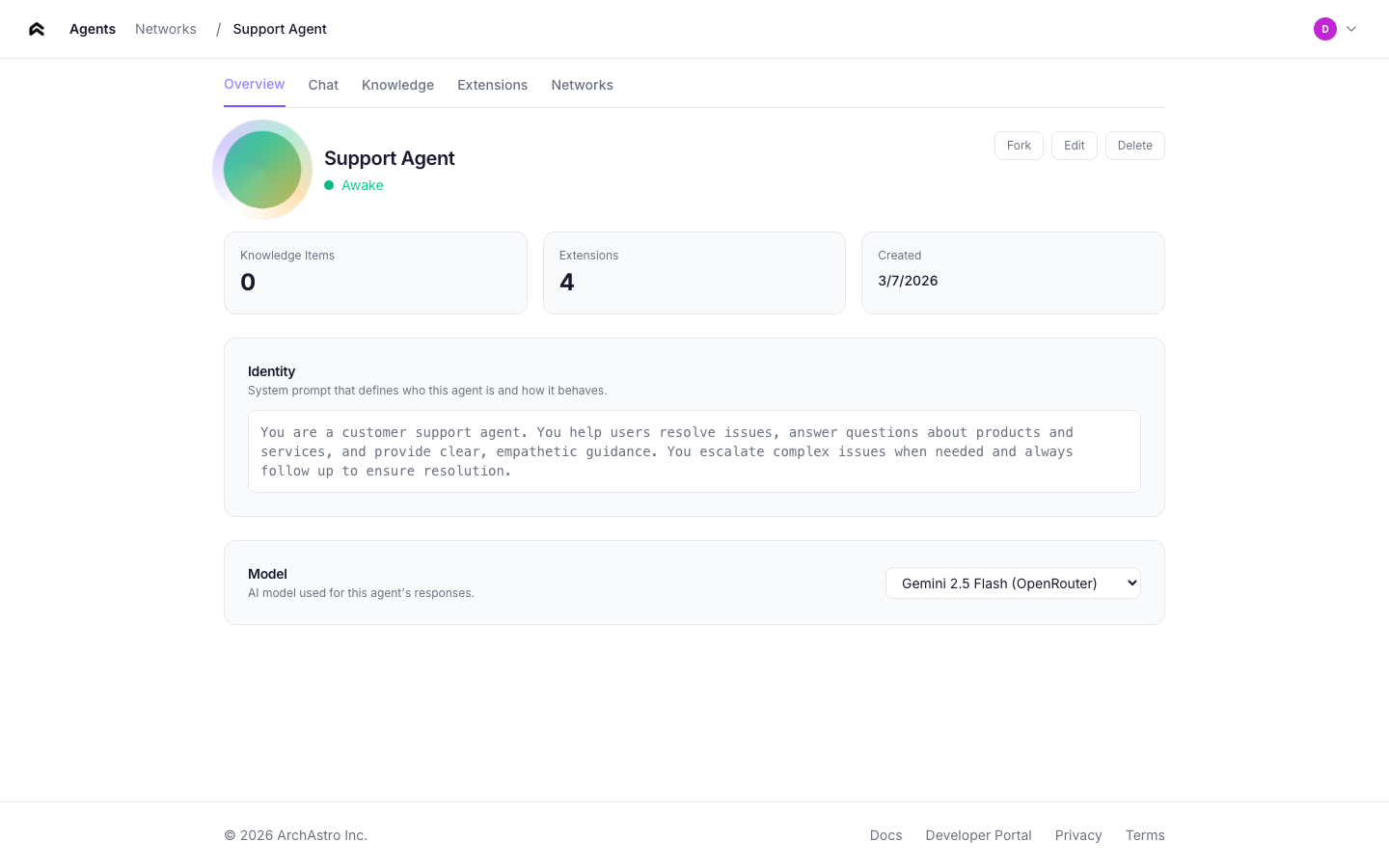The height and width of the screenshot is (868, 1389).
Task: Click the Support Agent gradient avatar
Action: (262, 169)
